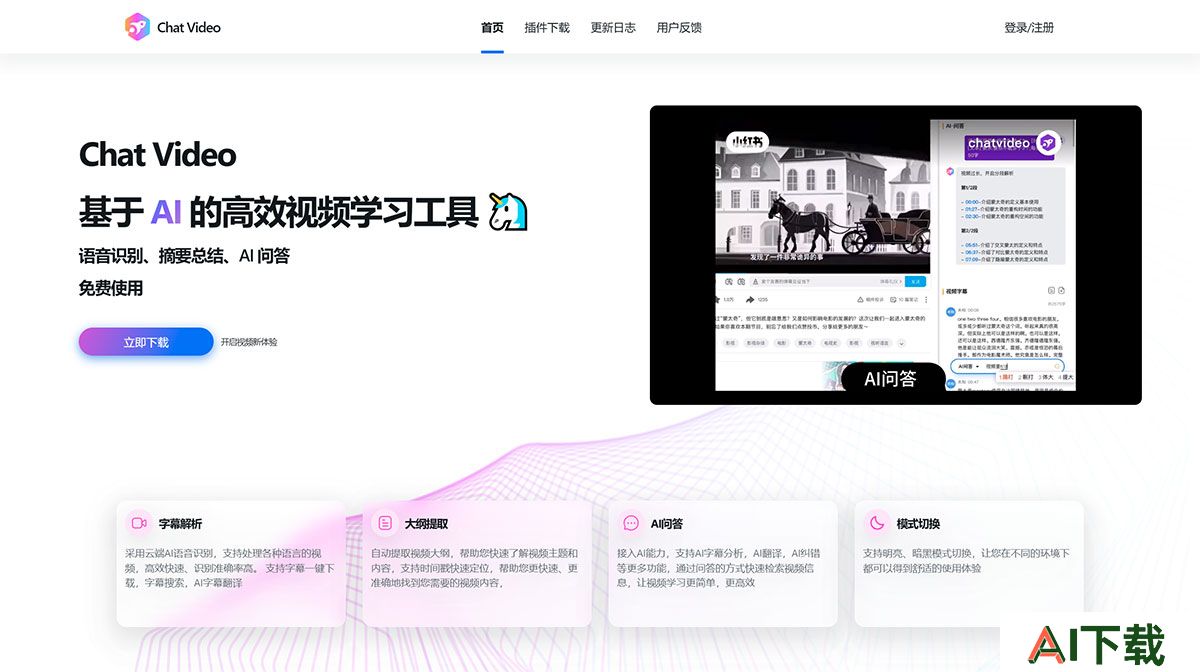The width and height of the screenshot is (1200, 672).
Task: Click the Chat Video brand name in header
Action: [x=189, y=27]
